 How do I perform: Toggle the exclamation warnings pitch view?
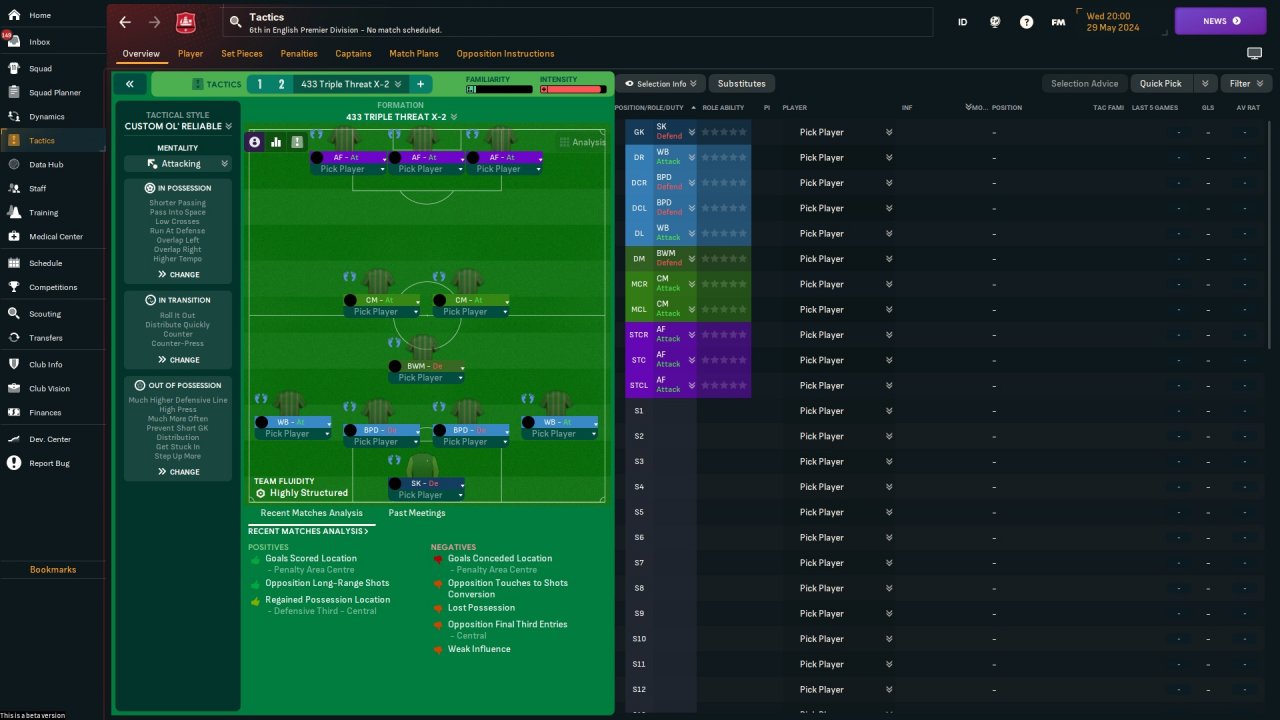[x=297, y=142]
